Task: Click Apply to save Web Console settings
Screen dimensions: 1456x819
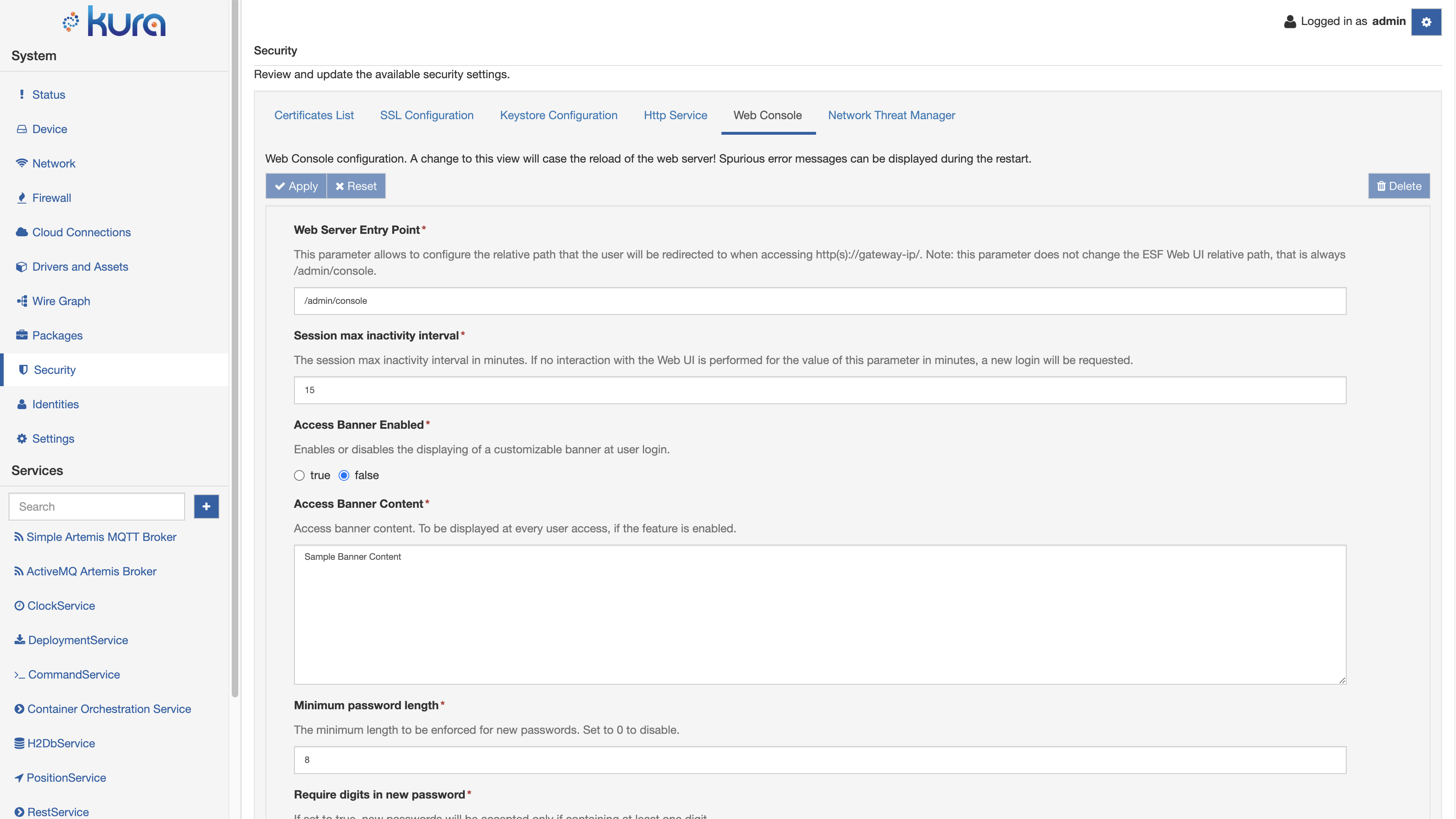Action: 296,186
